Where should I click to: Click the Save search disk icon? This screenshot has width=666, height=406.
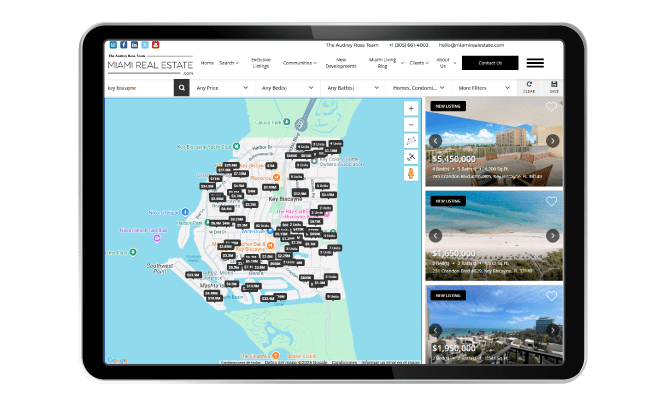click(x=553, y=86)
